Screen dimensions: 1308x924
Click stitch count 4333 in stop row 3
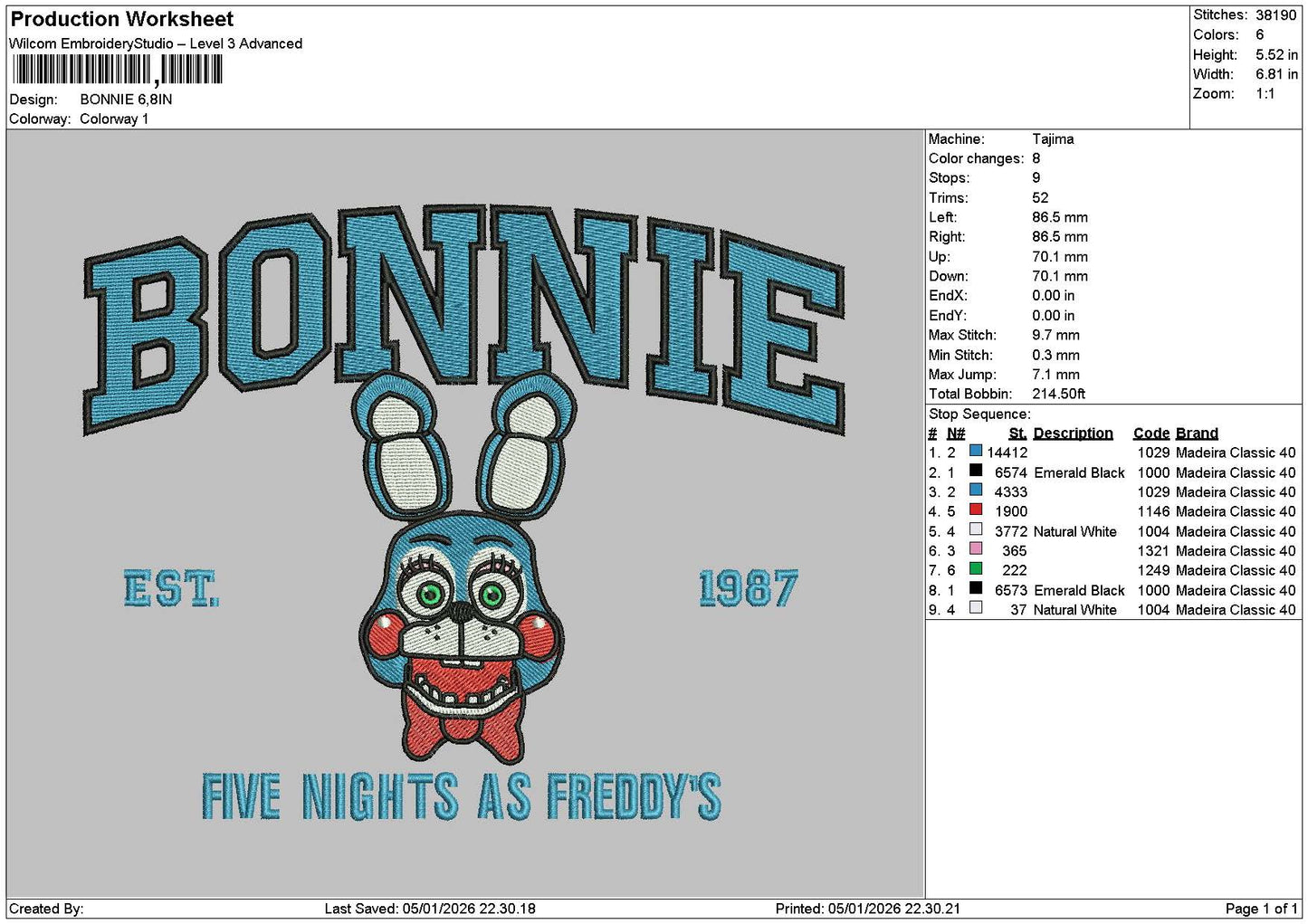(1011, 492)
